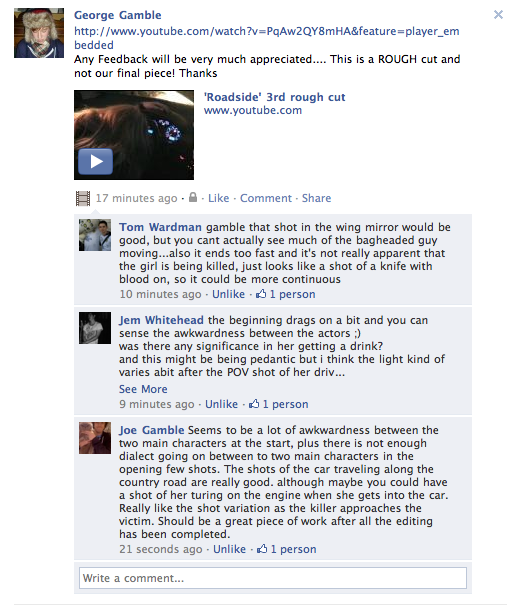Unlike Jem Whitehead's comment
515x611 pixels.
[x=221, y=404]
